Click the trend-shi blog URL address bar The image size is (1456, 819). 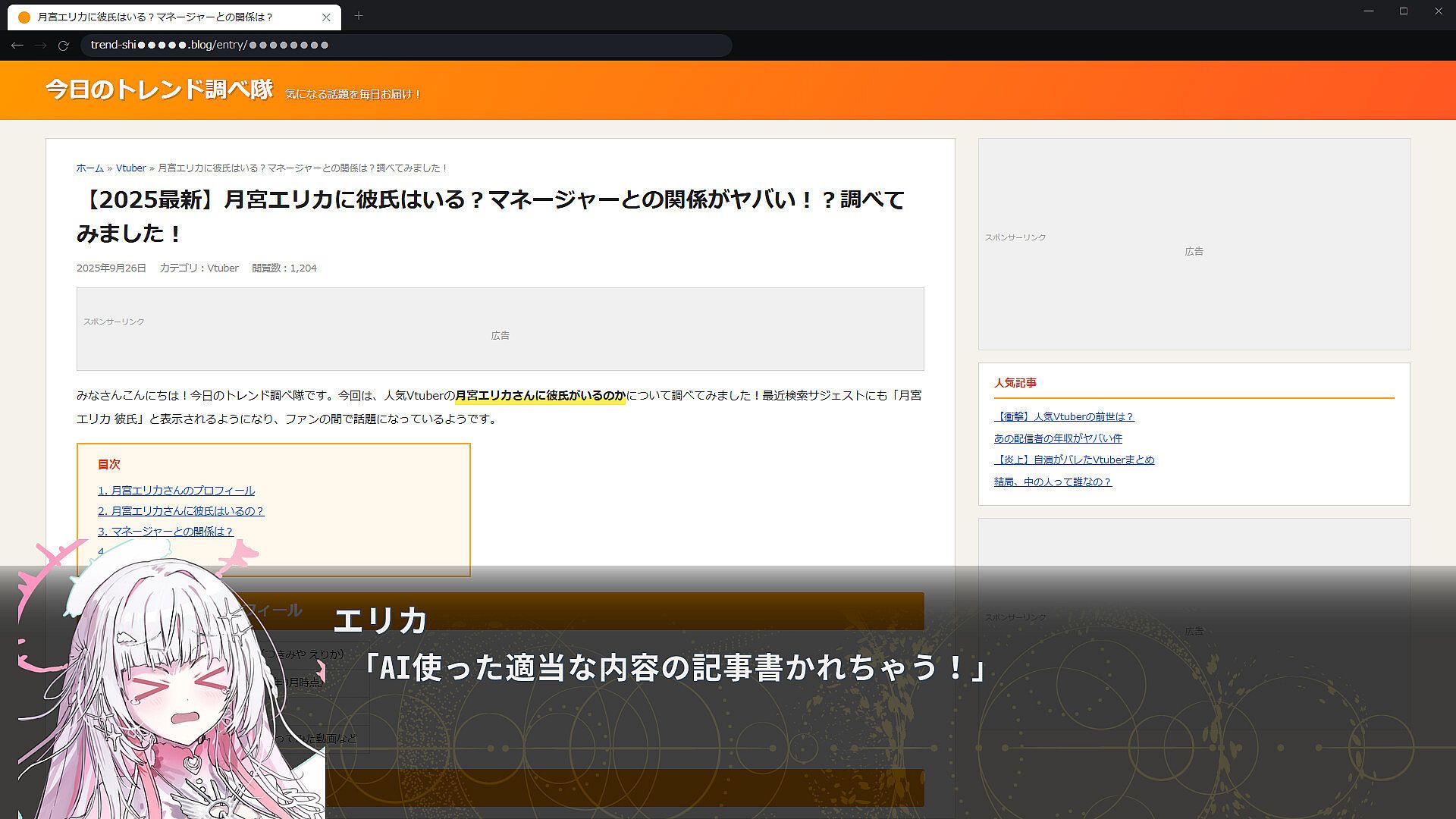(406, 45)
